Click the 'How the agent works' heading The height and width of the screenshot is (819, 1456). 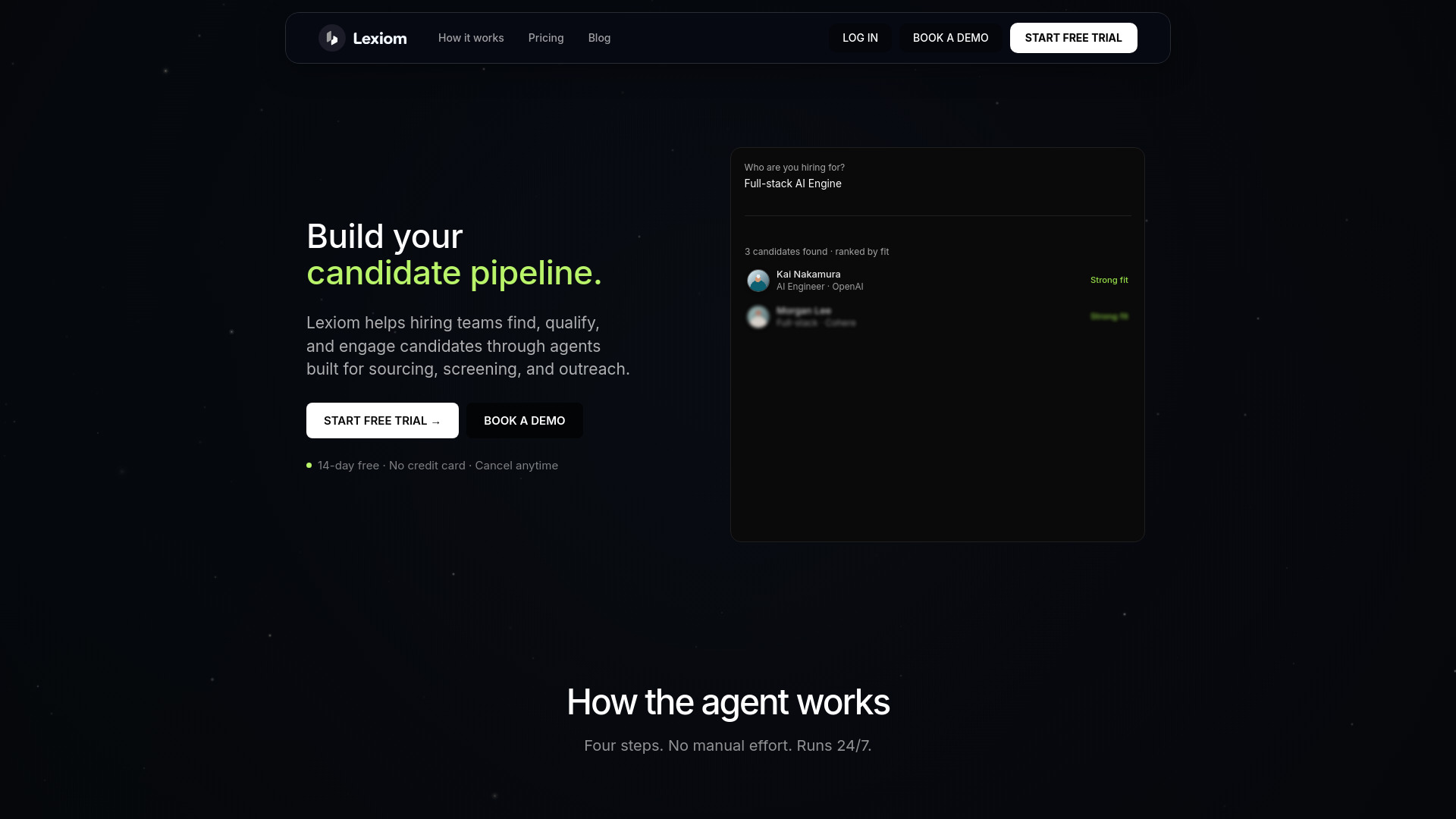coord(728,702)
